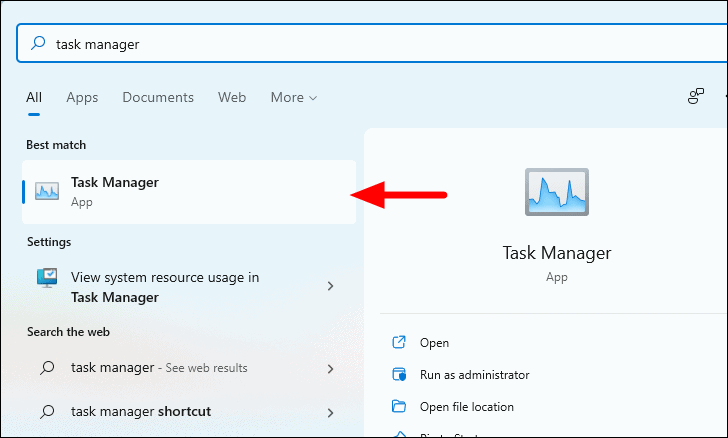Select the All tab

[x=34, y=98]
